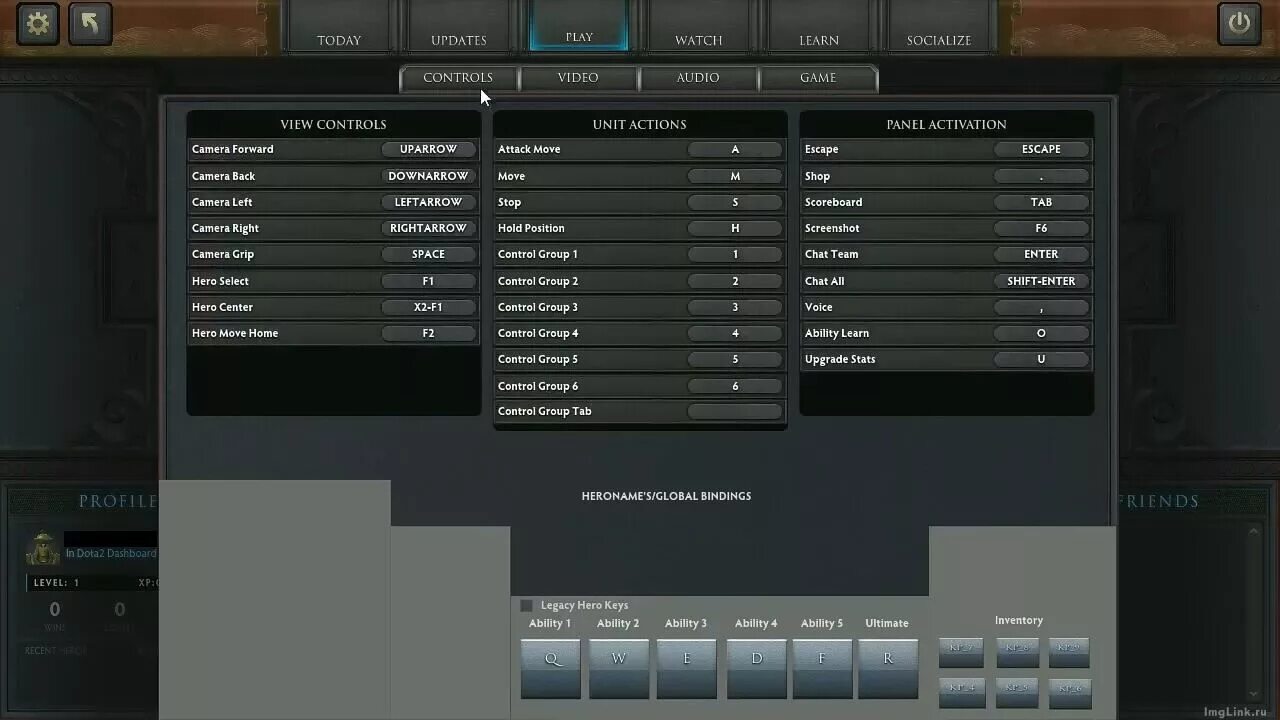Change Camera Grip binding SPACE

click(428, 254)
